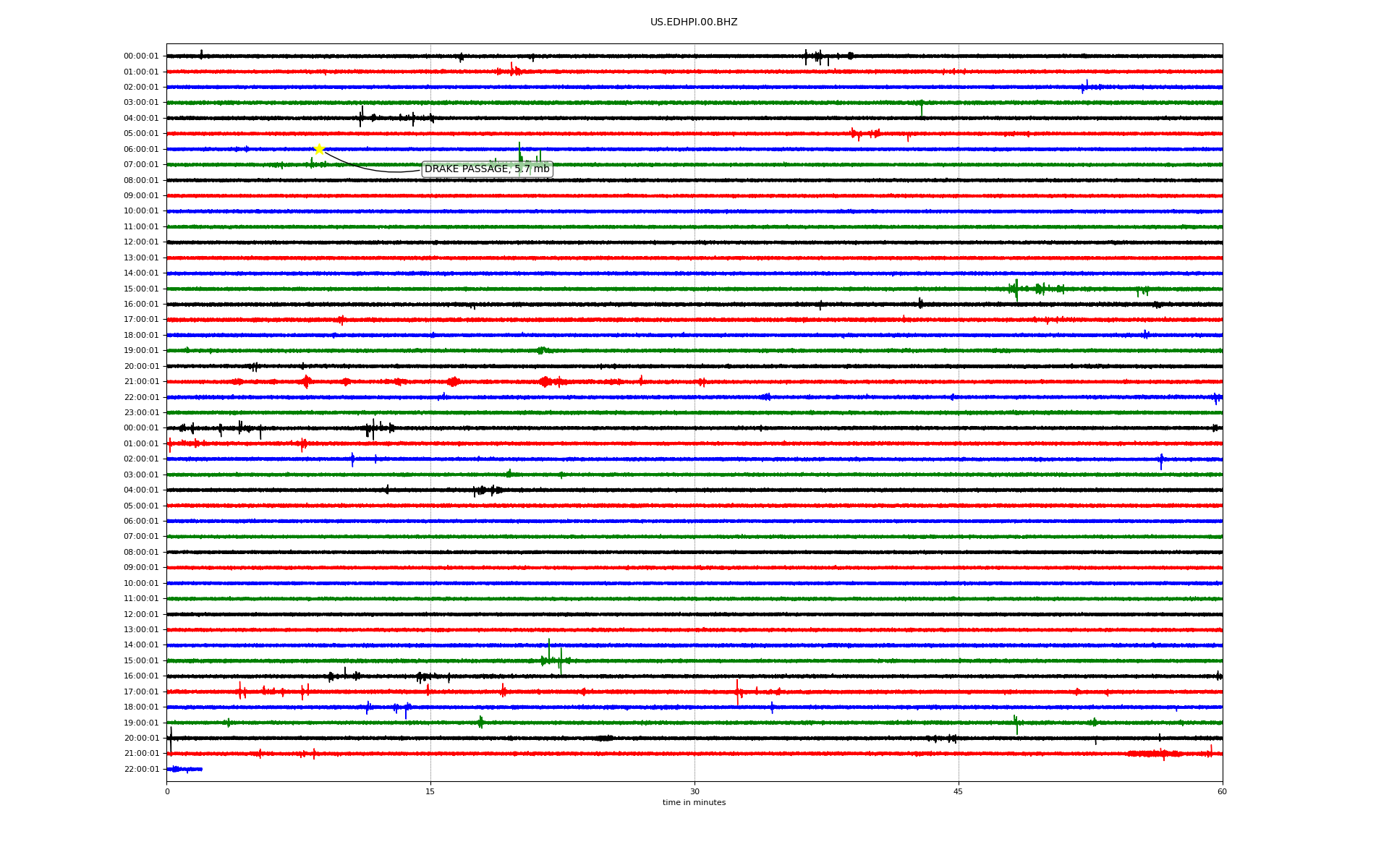Click the yellow star earthquake marker

[x=319, y=149]
